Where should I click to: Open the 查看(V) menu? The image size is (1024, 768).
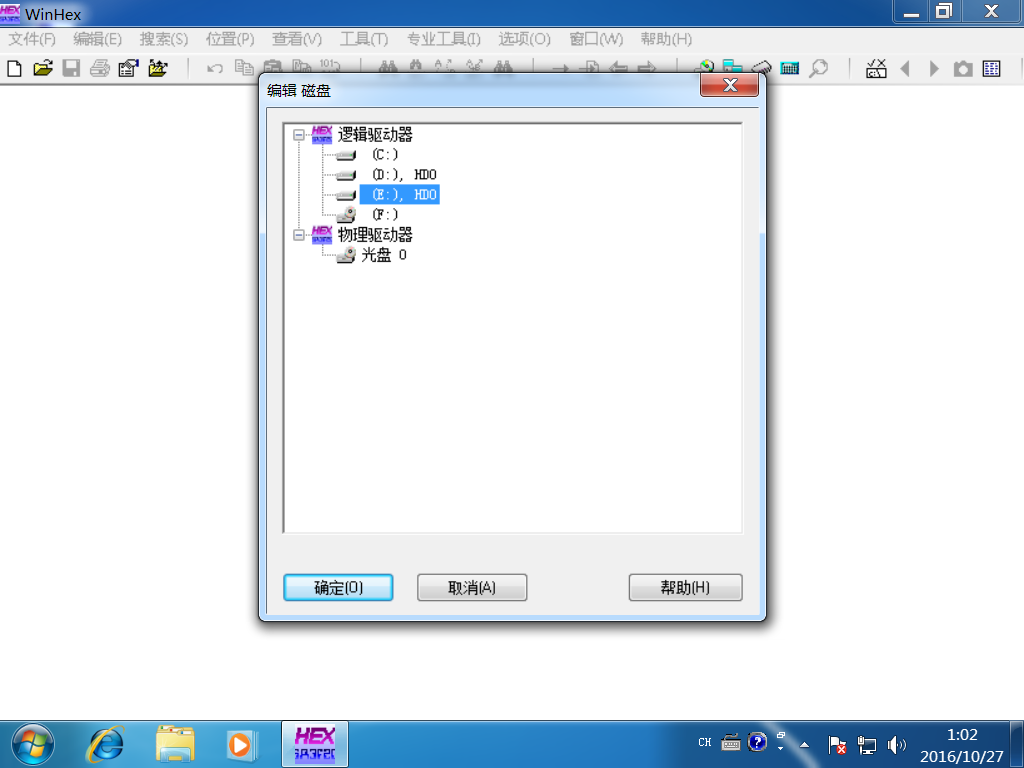[x=297, y=39]
